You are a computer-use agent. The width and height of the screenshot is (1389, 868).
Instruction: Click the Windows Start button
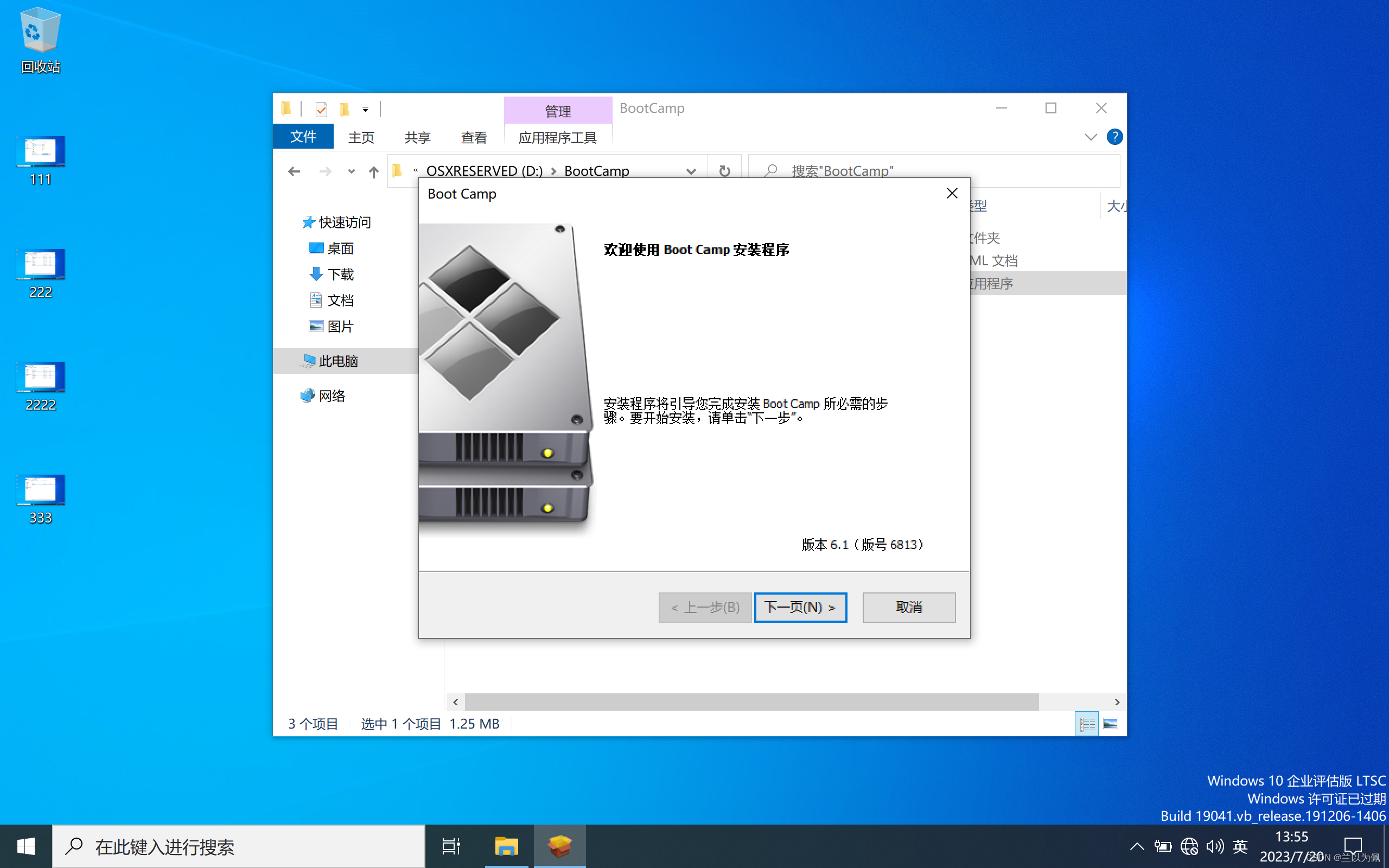[x=26, y=846]
